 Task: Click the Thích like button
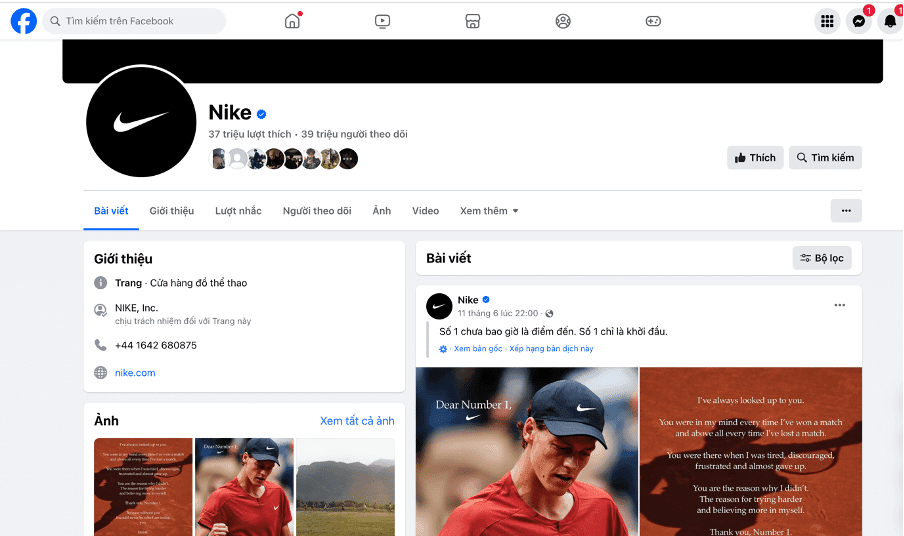tap(755, 157)
